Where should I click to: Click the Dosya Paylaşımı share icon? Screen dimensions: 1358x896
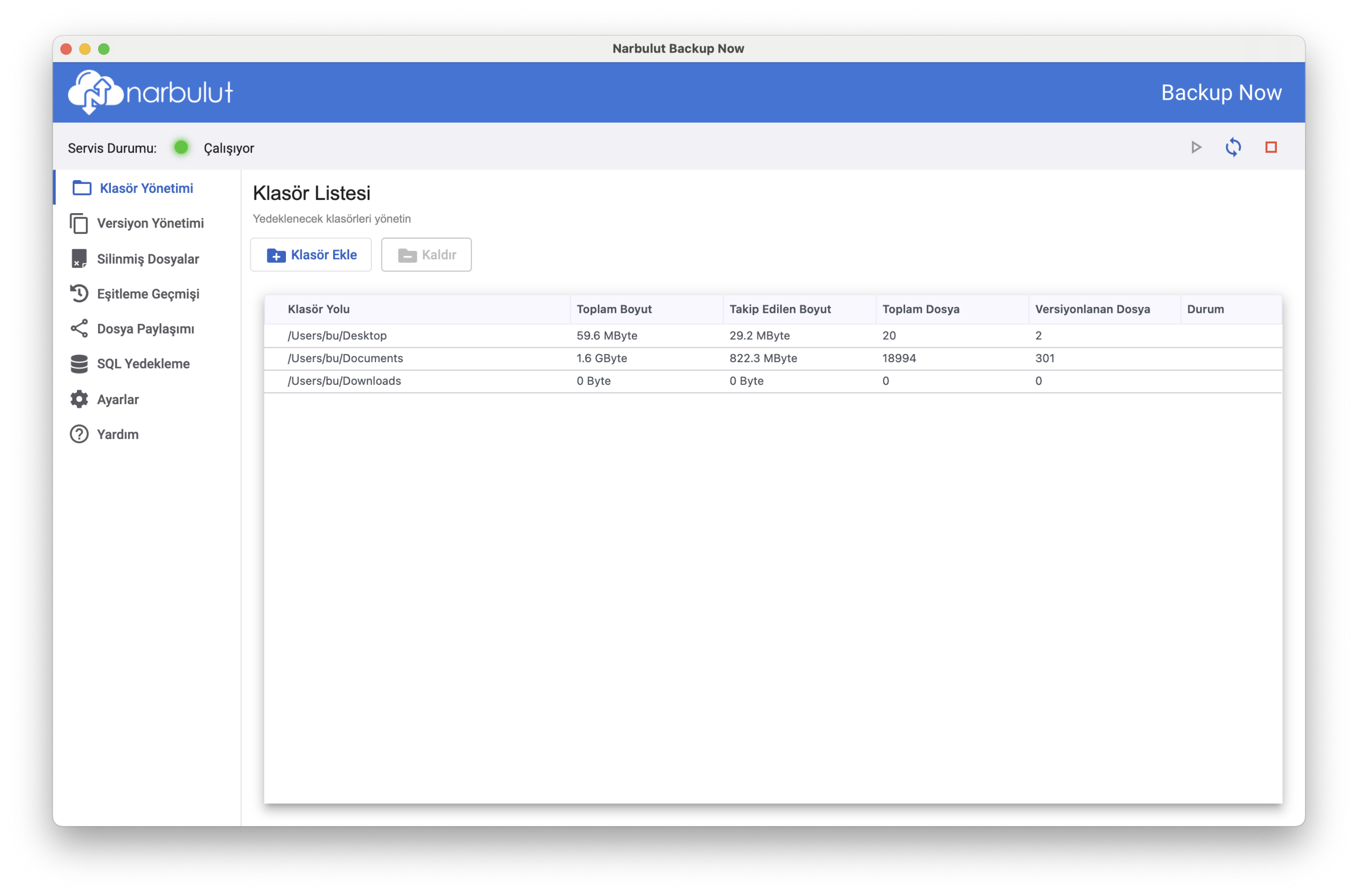click(x=79, y=329)
